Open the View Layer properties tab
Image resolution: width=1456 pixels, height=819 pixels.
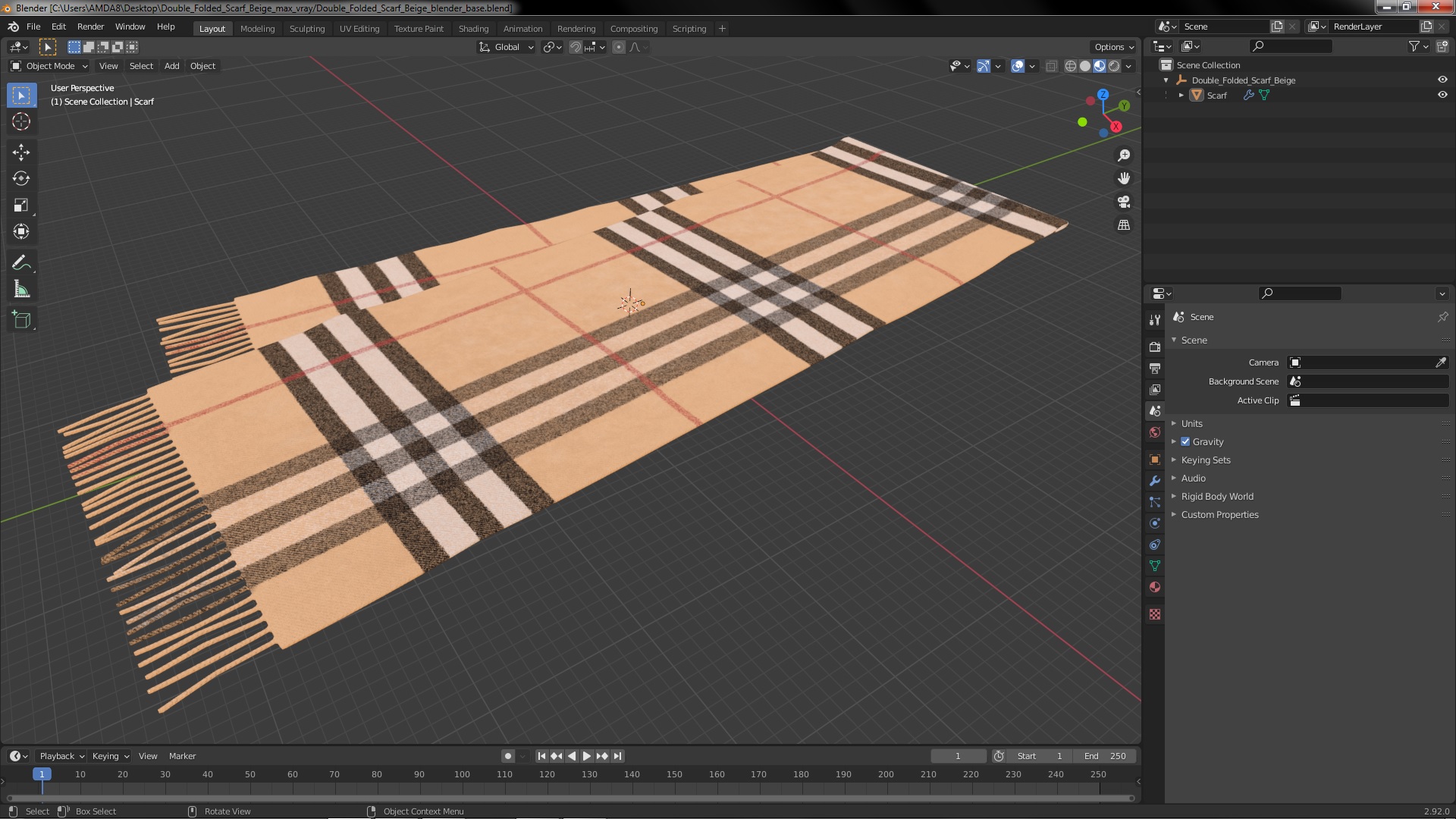click(x=1154, y=389)
